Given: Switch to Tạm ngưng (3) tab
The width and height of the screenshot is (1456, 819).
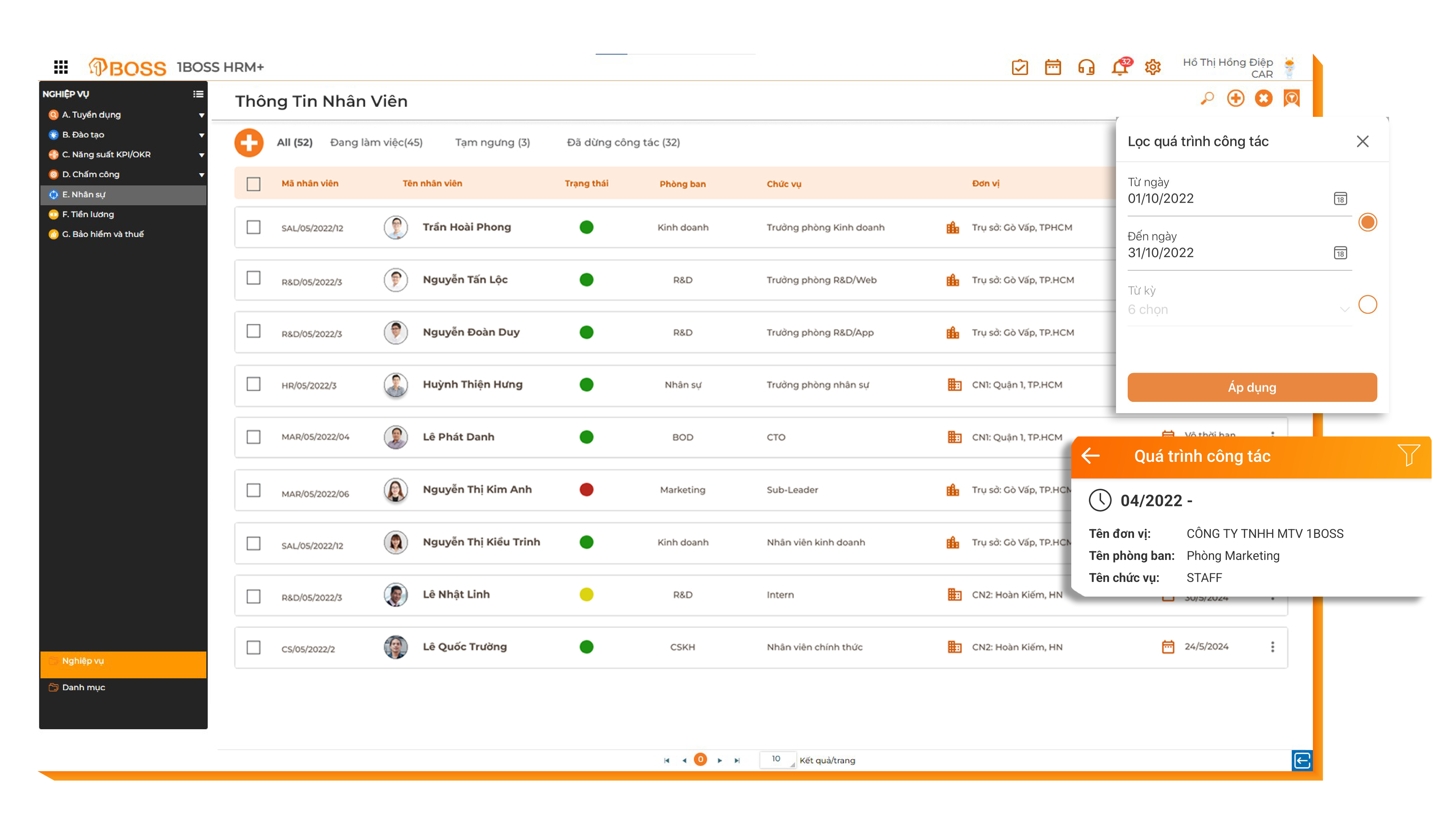Looking at the screenshot, I should [x=492, y=142].
